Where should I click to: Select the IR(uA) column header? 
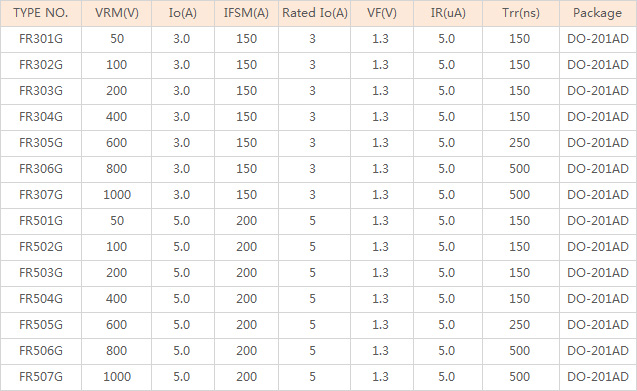[448, 13]
